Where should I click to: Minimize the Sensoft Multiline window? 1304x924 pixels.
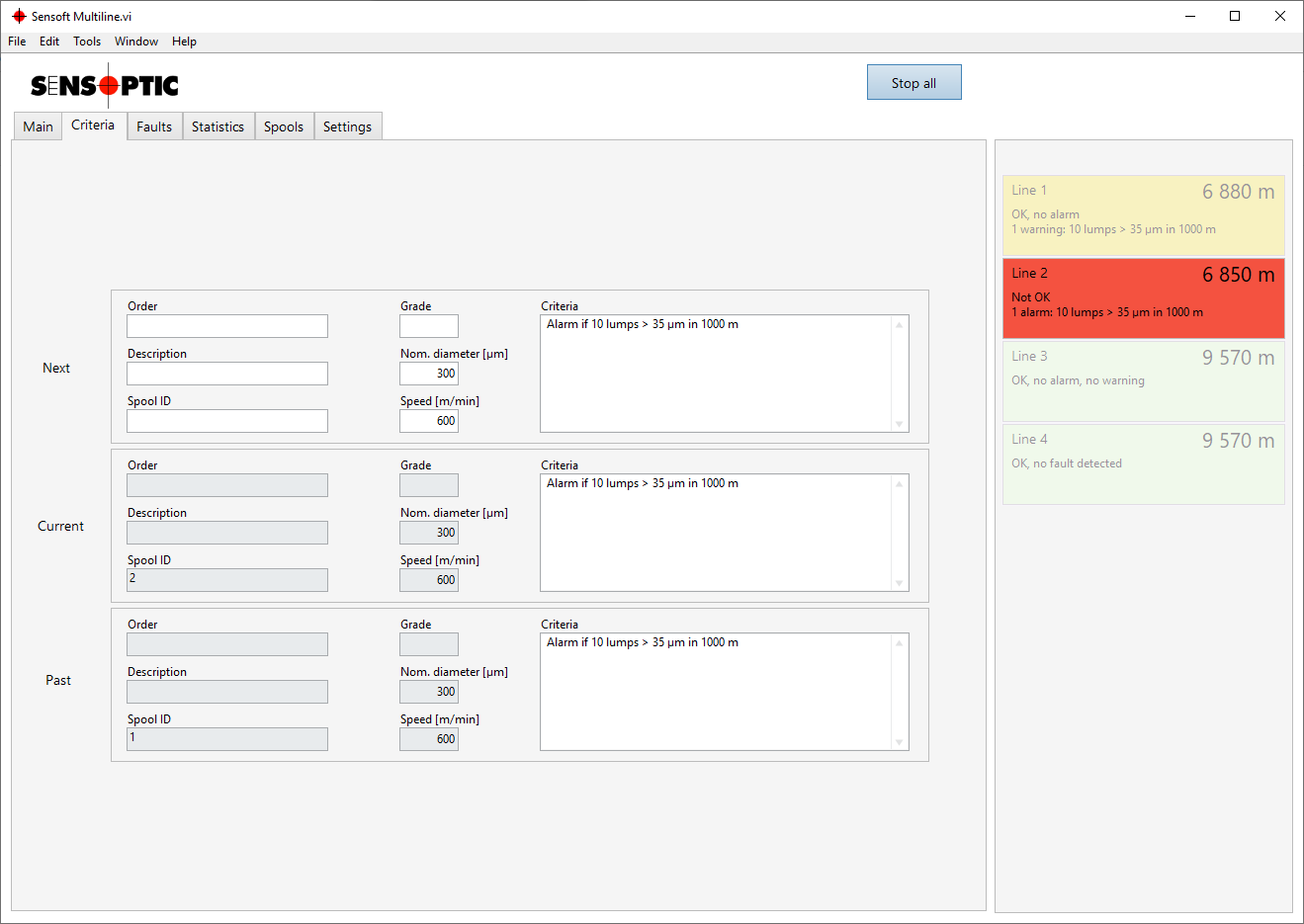coord(1189,16)
